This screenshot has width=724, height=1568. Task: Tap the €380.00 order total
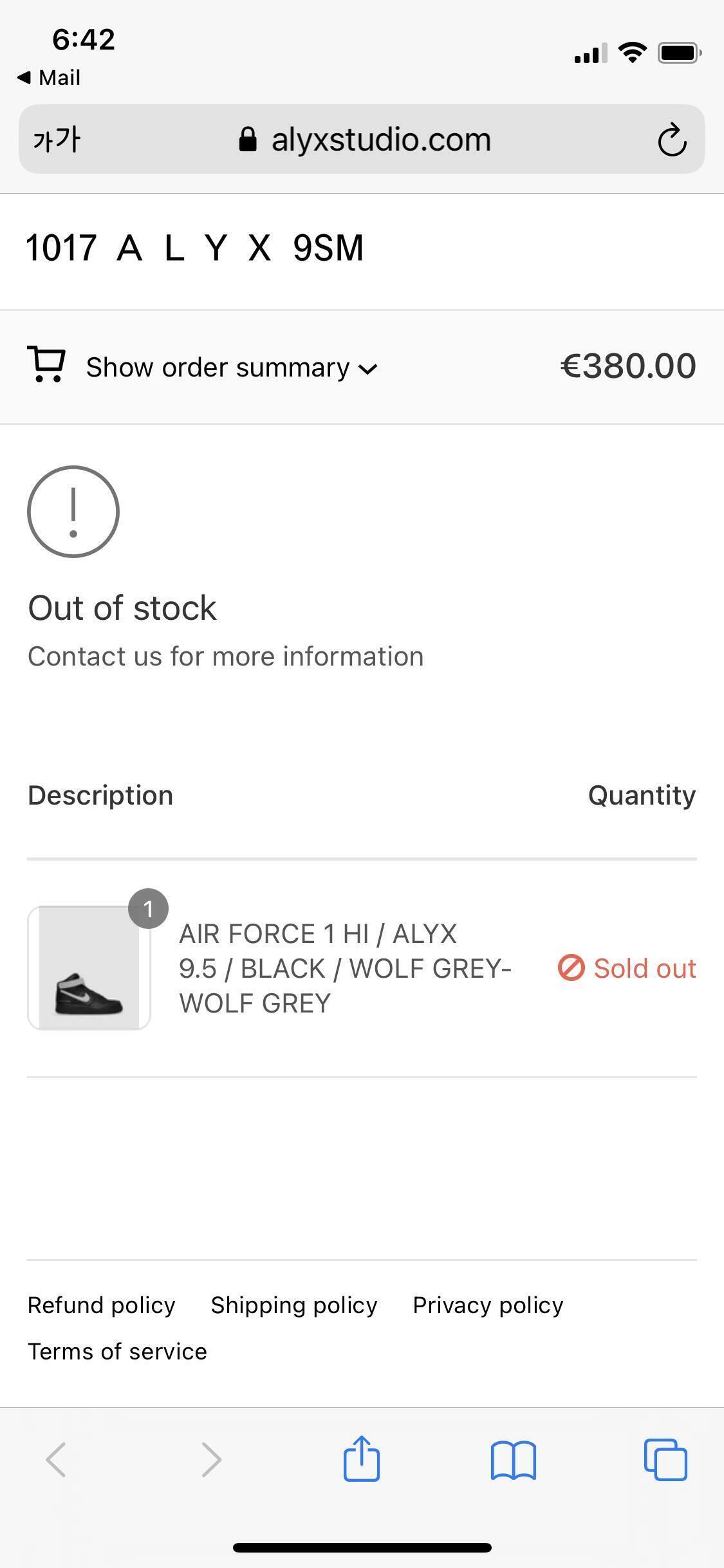coord(628,366)
